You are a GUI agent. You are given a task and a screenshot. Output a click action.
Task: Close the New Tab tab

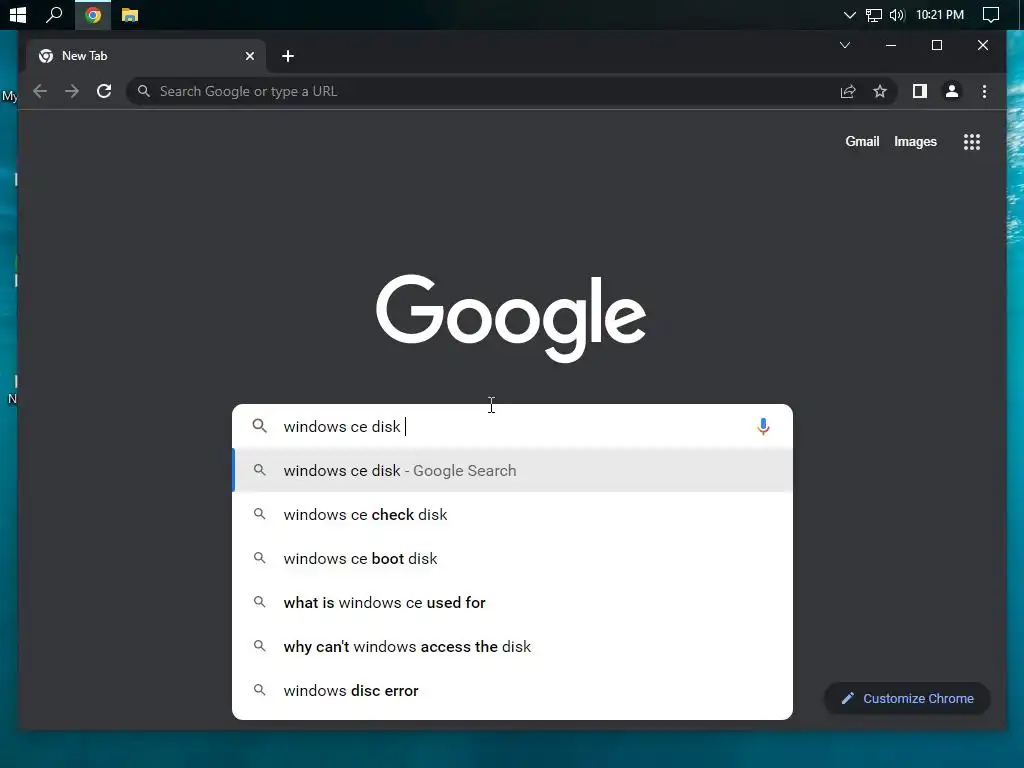coord(249,56)
